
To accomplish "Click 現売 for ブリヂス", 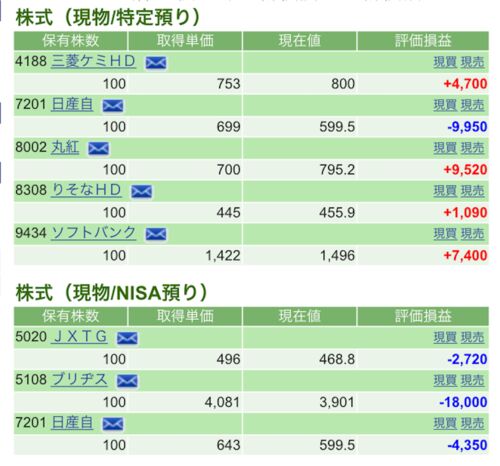I will [472, 381].
